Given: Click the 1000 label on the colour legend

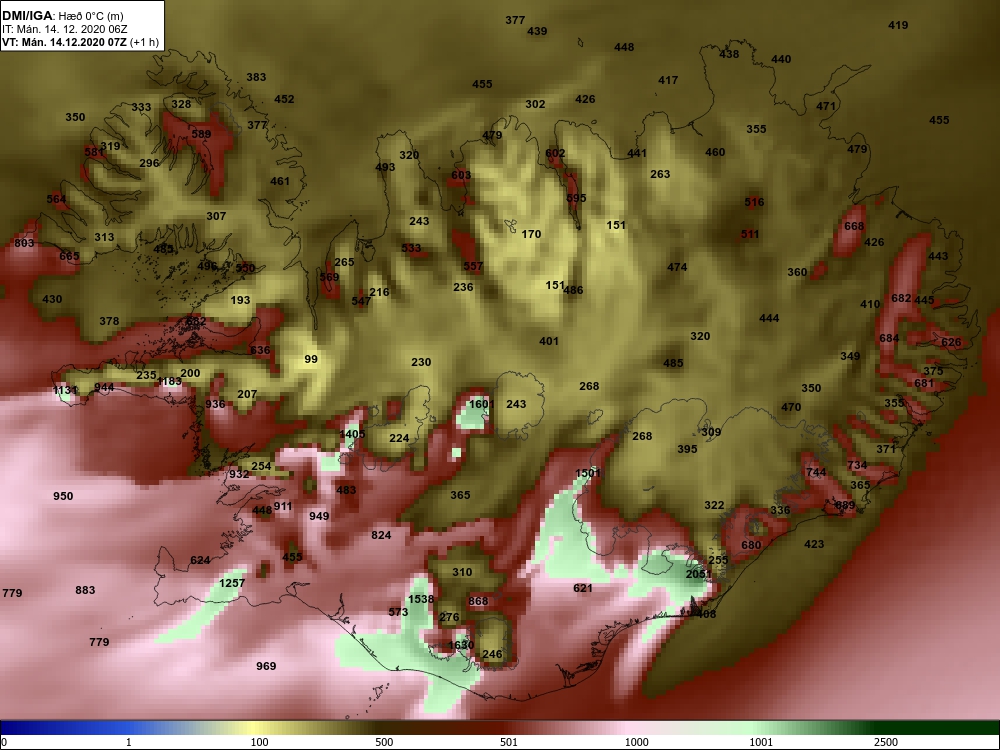Looking at the screenshot, I should (636, 742).
